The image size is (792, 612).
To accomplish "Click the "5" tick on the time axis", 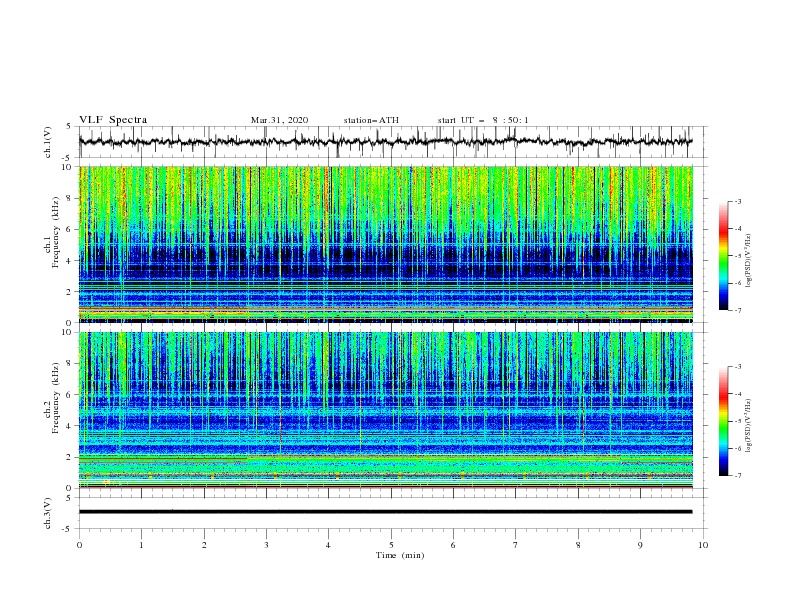I will [x=391, y=545].
